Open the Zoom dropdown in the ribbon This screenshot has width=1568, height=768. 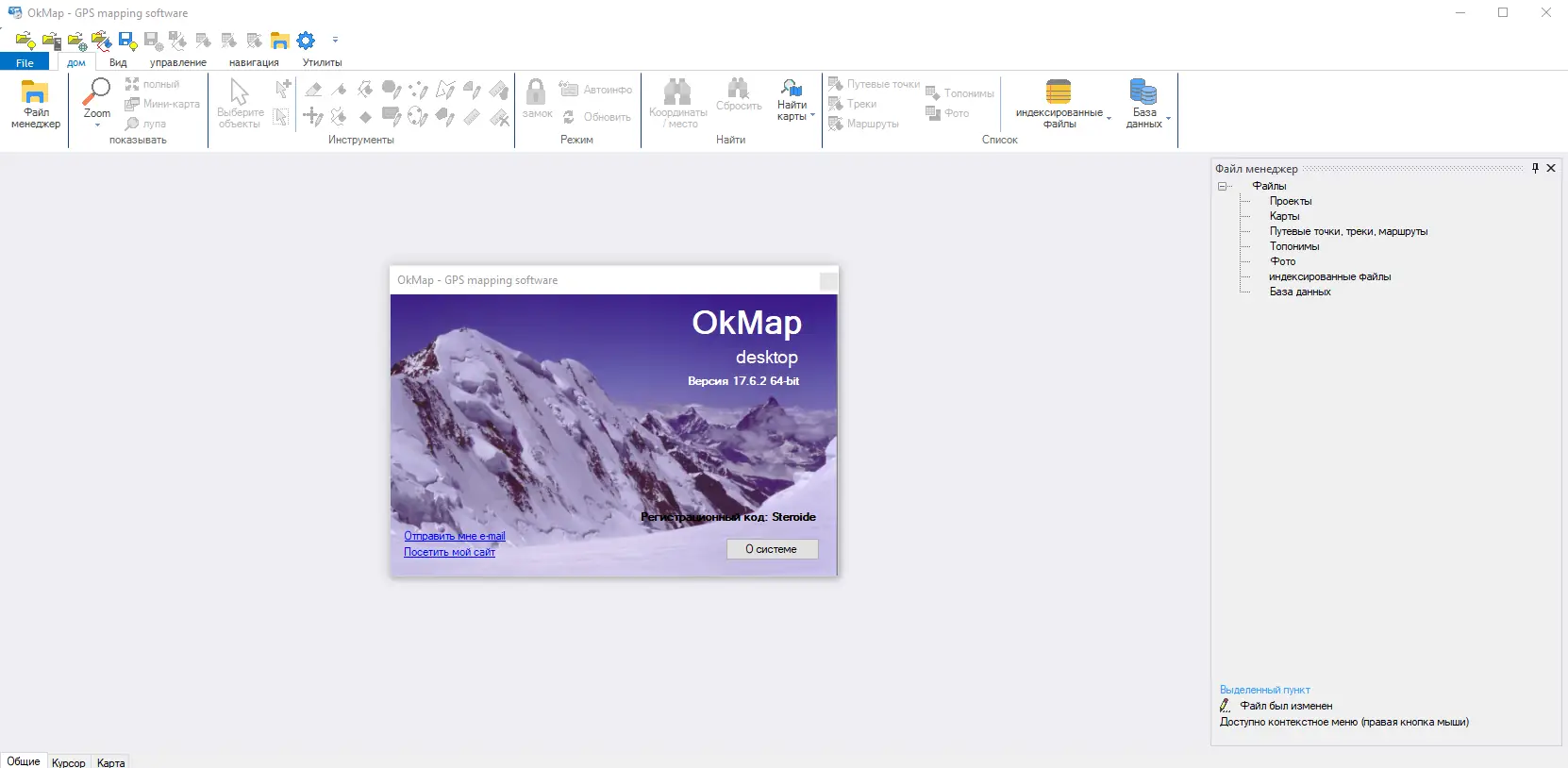tap(97, 103)
